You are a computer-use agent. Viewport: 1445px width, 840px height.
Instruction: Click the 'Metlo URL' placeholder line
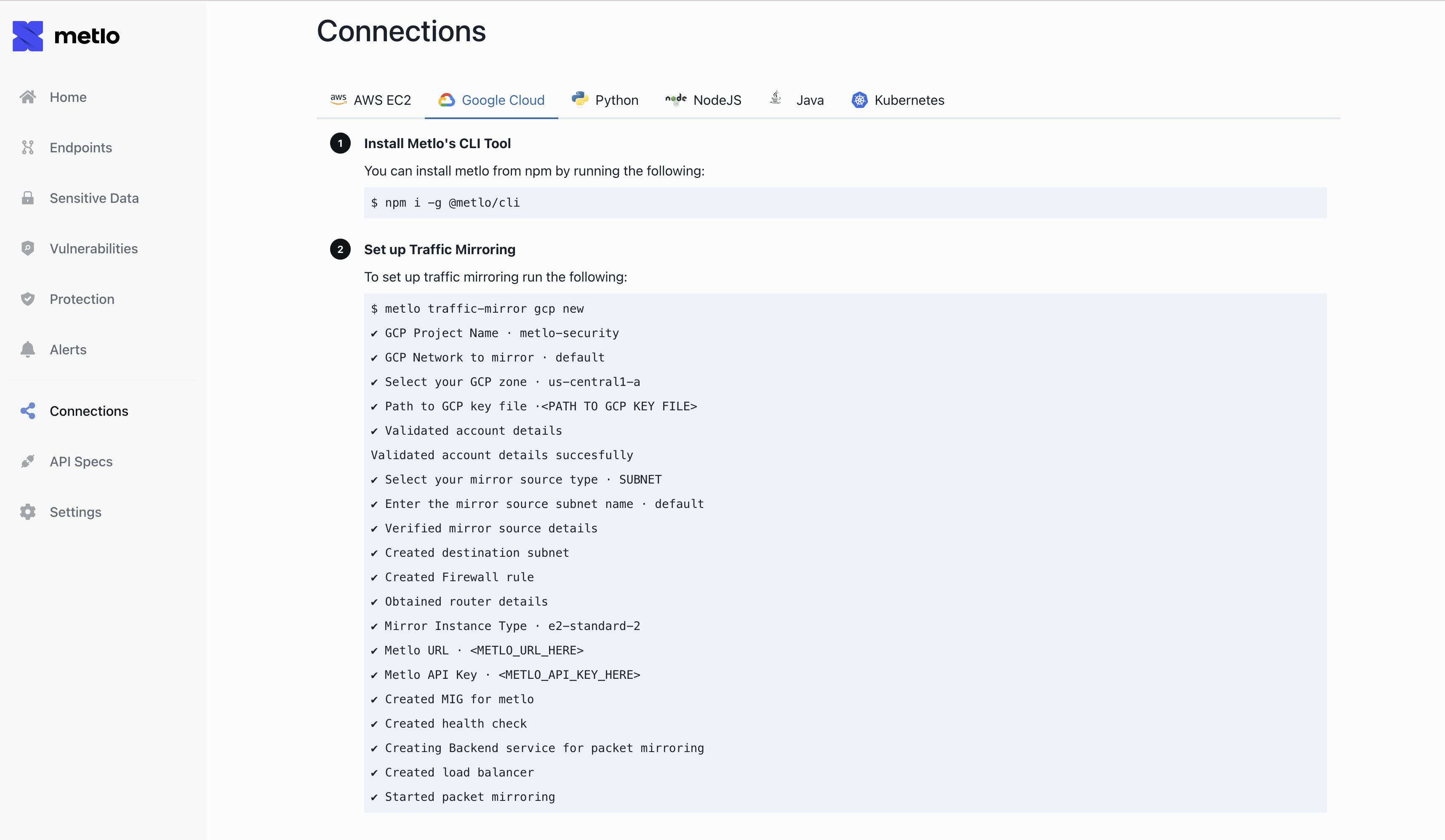477,650
